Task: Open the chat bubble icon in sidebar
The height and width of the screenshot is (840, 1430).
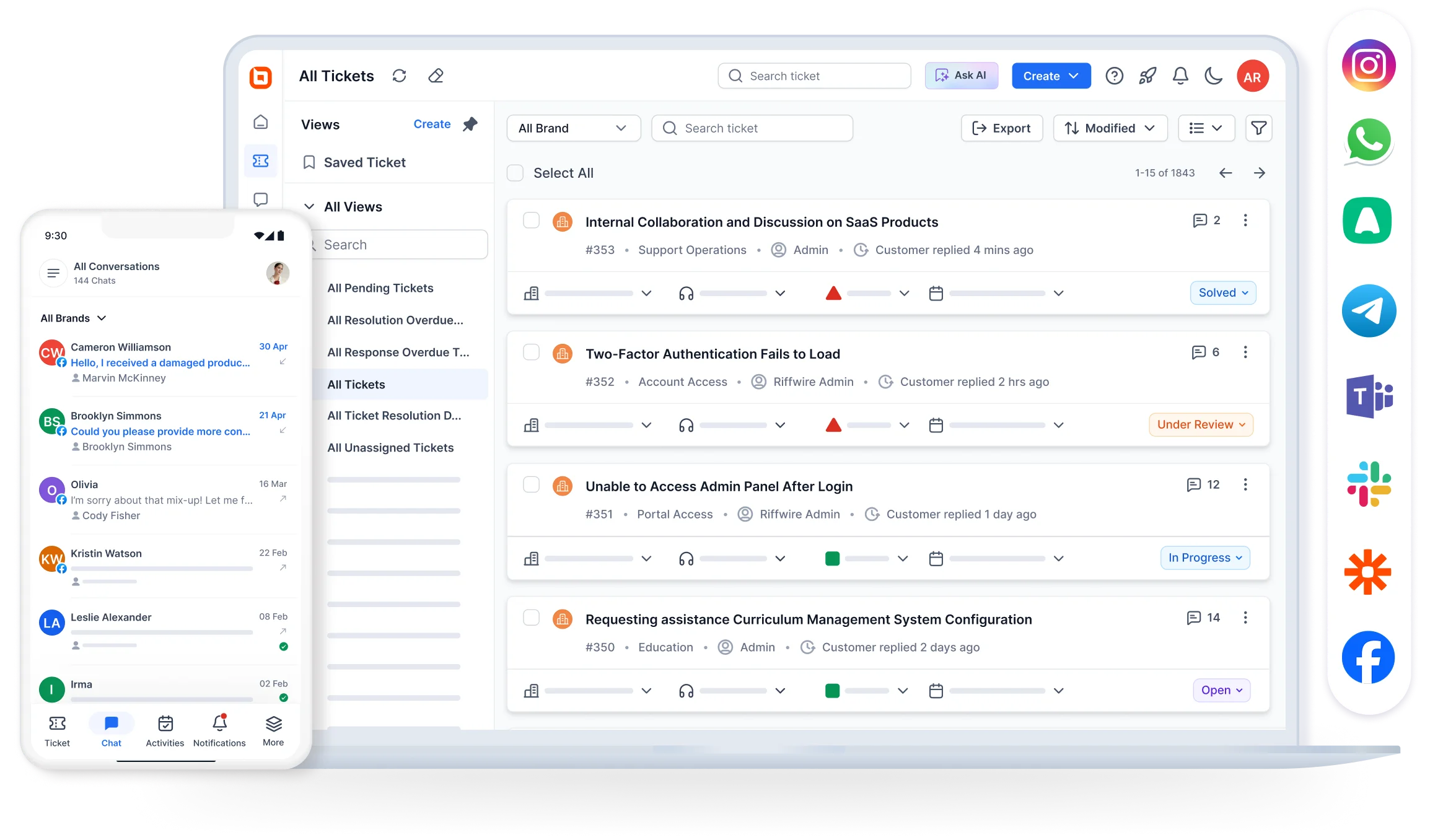Action: 261,199
